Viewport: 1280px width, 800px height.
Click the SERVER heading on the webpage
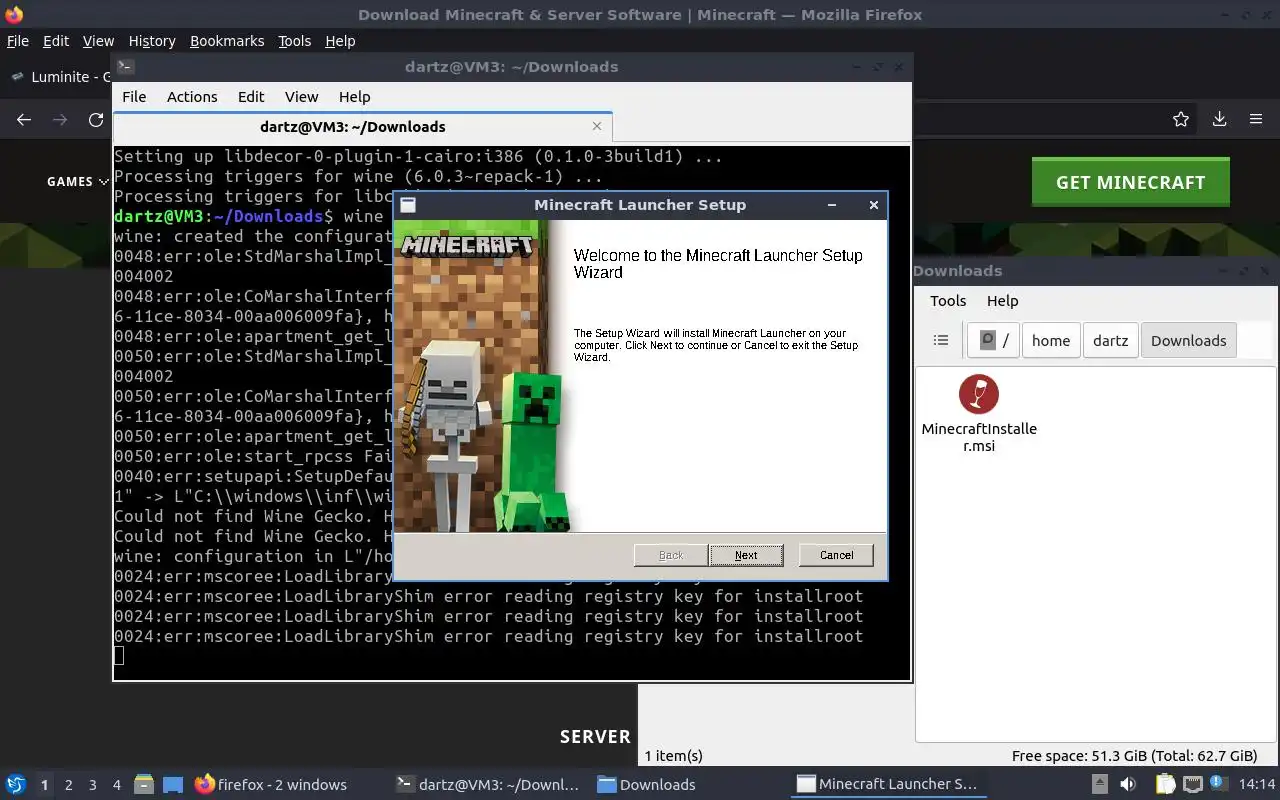(595, 736)
